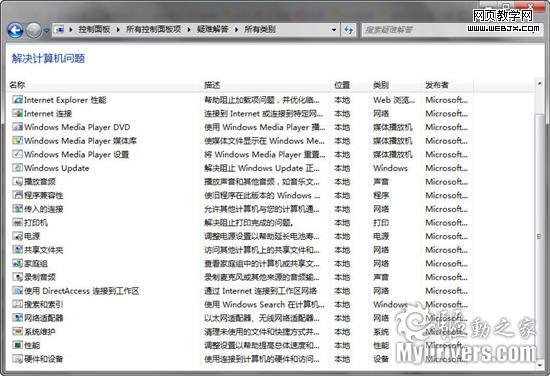Open the Windows Update troubleshooter

56,168
